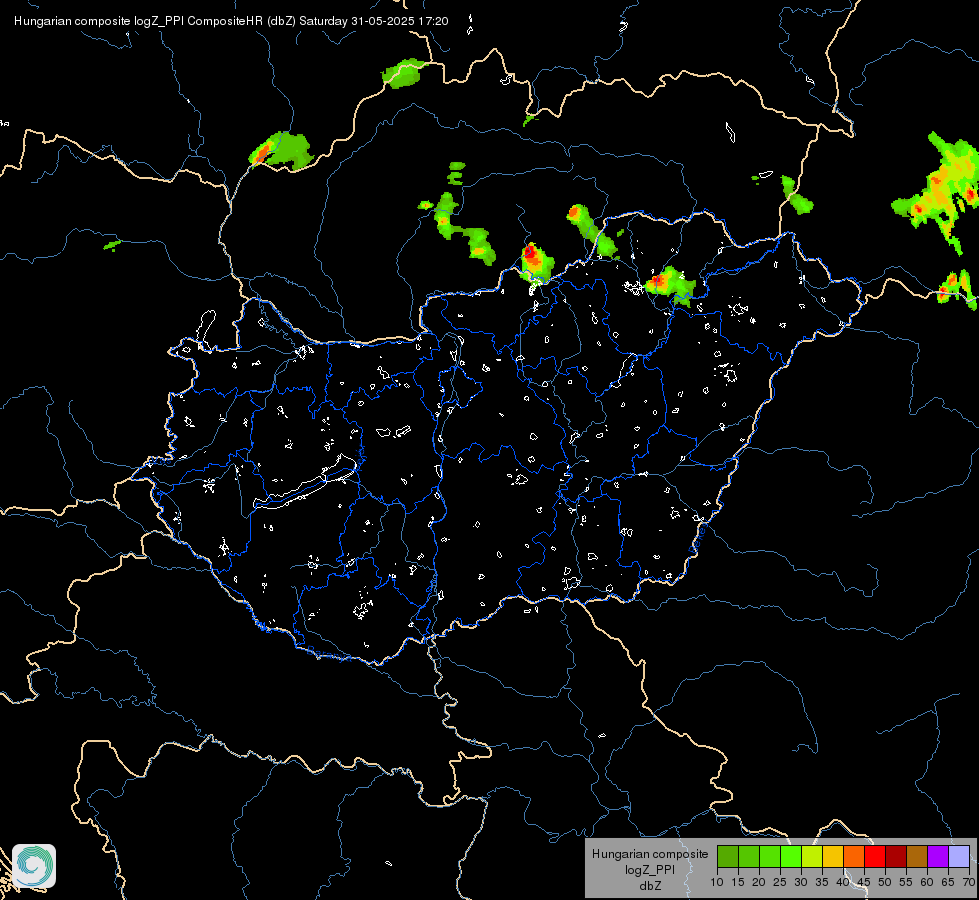Pick the 60–65 dBZ purple swatch
This screenshot has height=900, width=979.
938,856
